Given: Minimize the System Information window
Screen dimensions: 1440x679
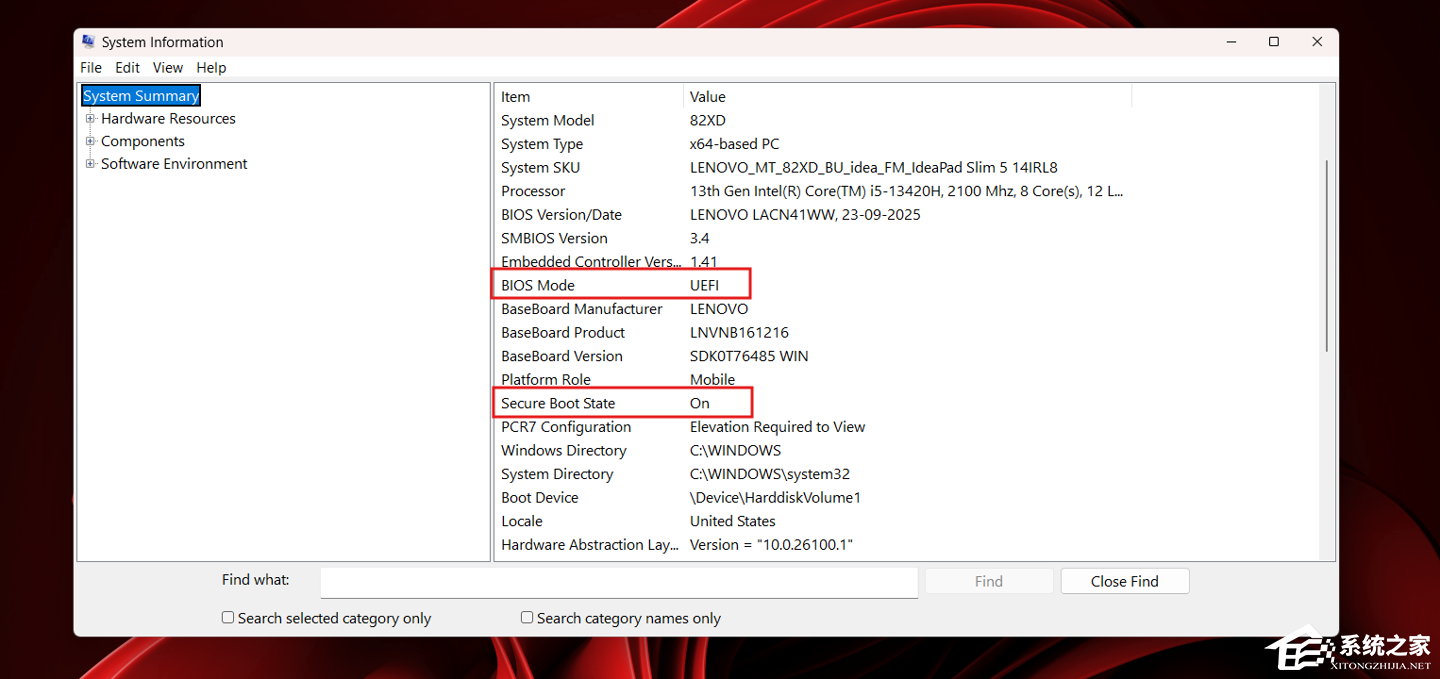Looking at the screenshot, I should click(x=1229, y=42).
